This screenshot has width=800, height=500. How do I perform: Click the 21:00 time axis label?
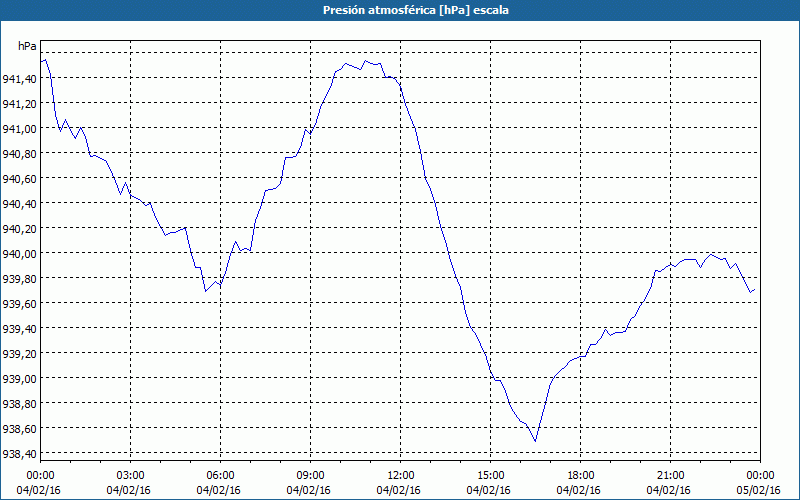click(x=670, y=476)
